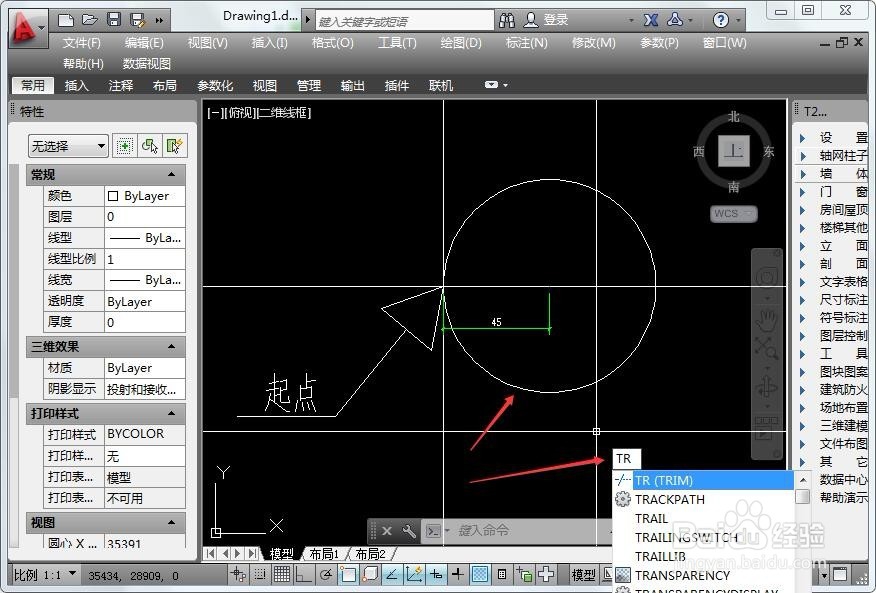This screenshot has width=876, height=593.
Task: Click the select objects icon in Properties
Action: (x=150, y=146)
